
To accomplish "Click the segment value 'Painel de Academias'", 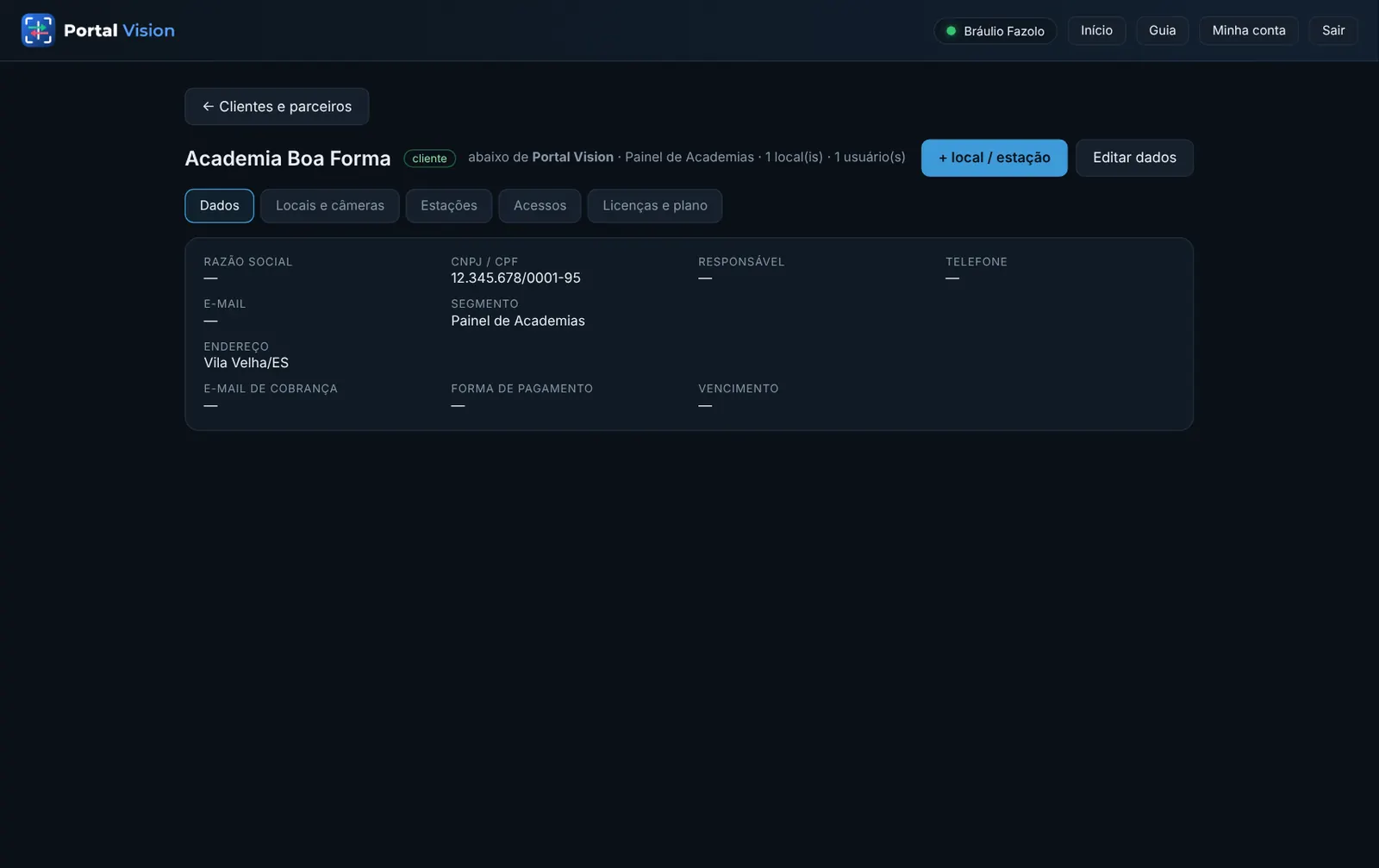I will click(x=518, y=321).
